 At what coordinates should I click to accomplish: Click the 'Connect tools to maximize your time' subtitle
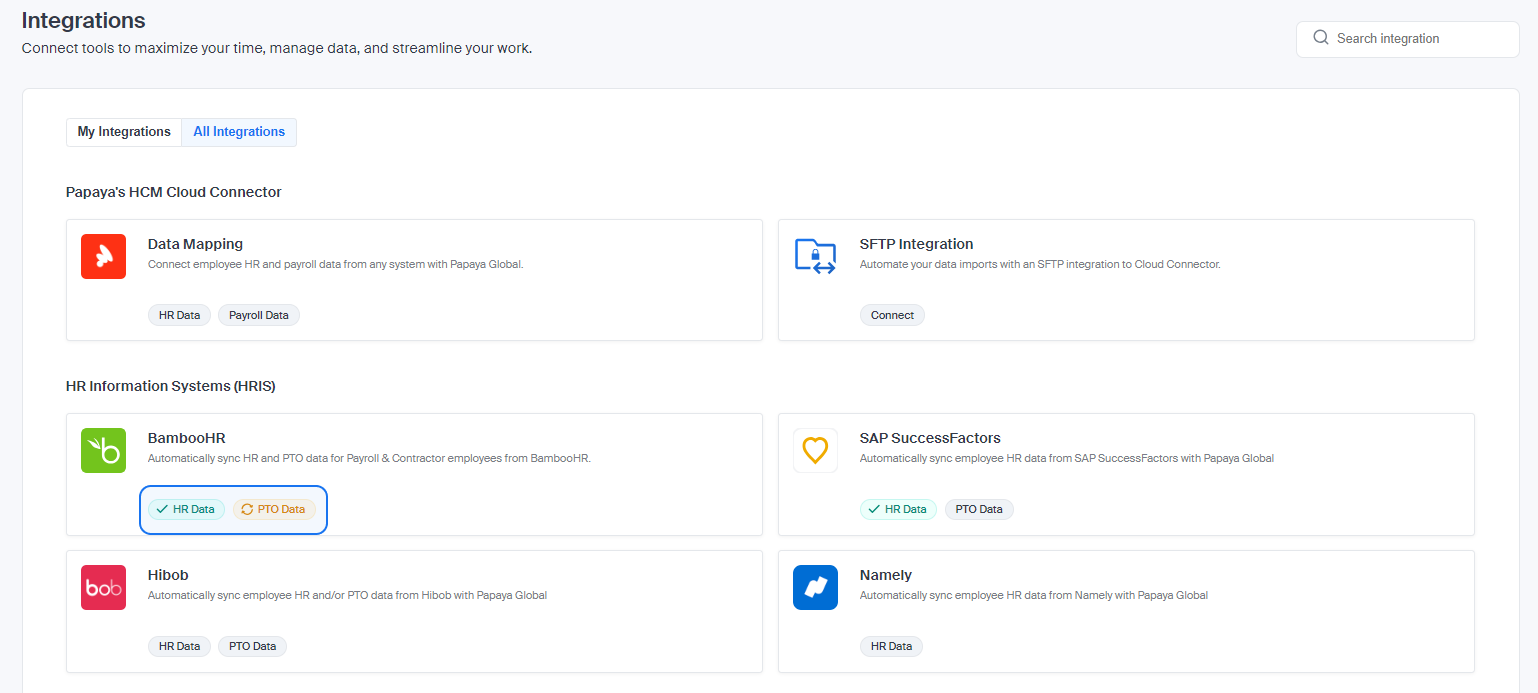[x=277, y=48]
